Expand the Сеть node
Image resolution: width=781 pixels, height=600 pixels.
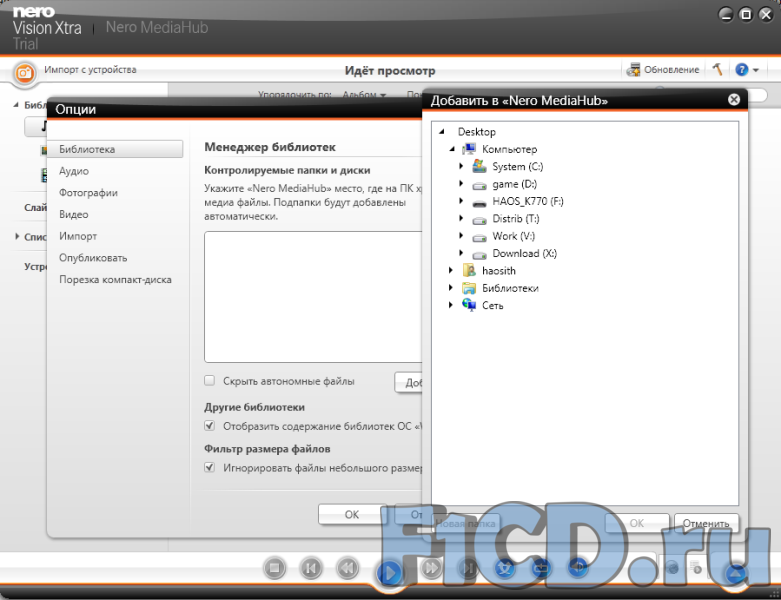(451, 305)
